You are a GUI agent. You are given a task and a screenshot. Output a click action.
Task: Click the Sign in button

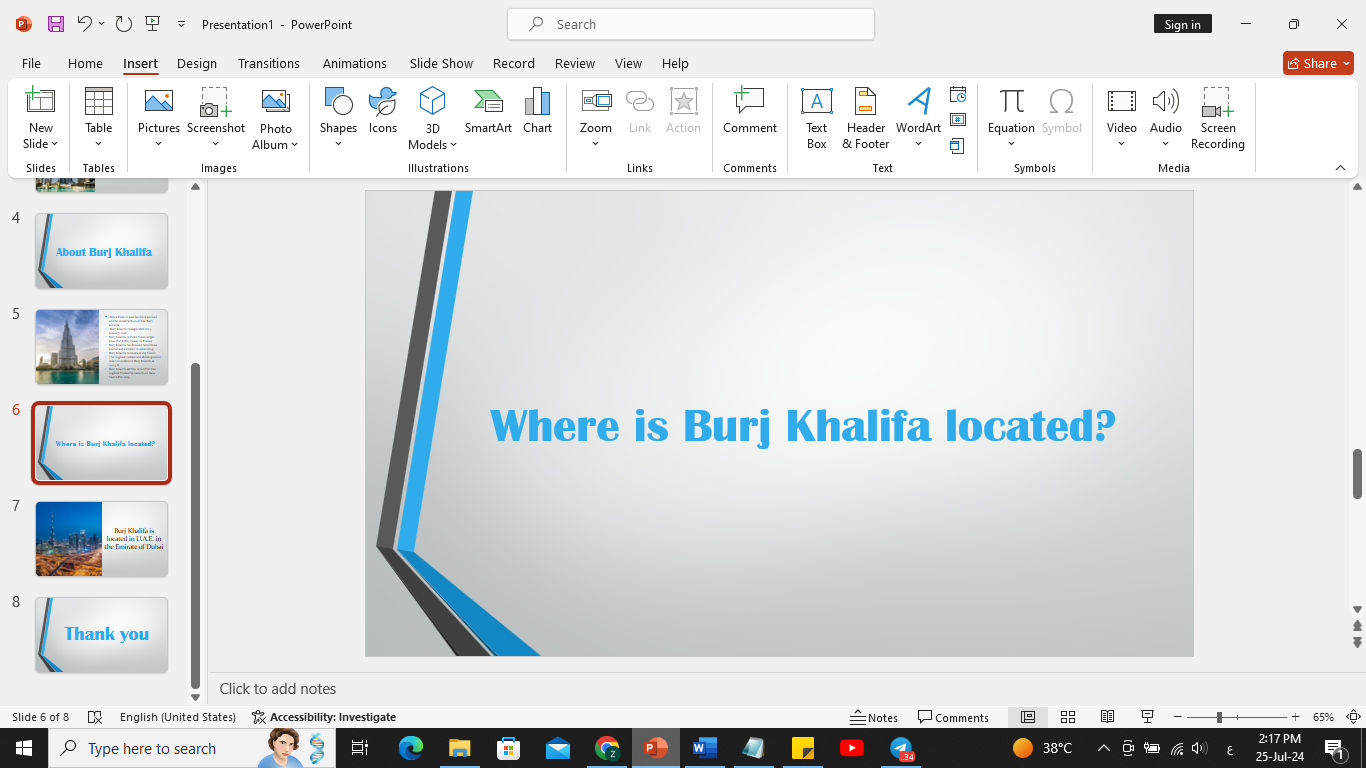click(x=1182, y=24)
